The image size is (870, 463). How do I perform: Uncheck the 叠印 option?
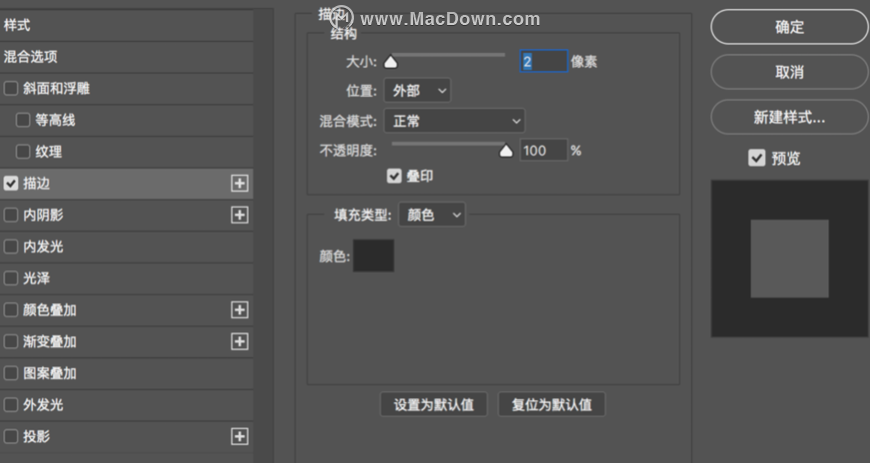[x=394, y=176]
